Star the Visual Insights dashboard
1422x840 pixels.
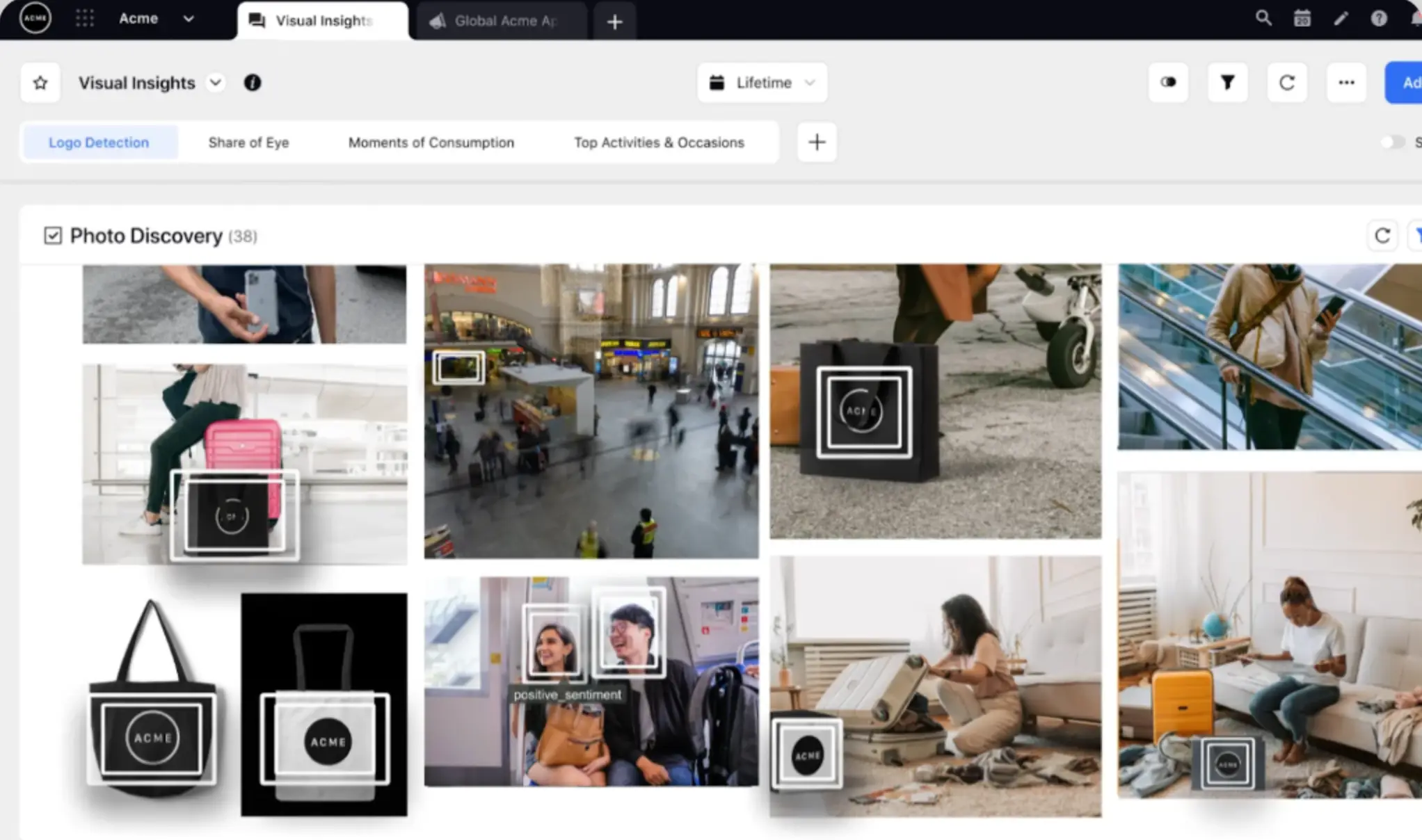[40, 82]
